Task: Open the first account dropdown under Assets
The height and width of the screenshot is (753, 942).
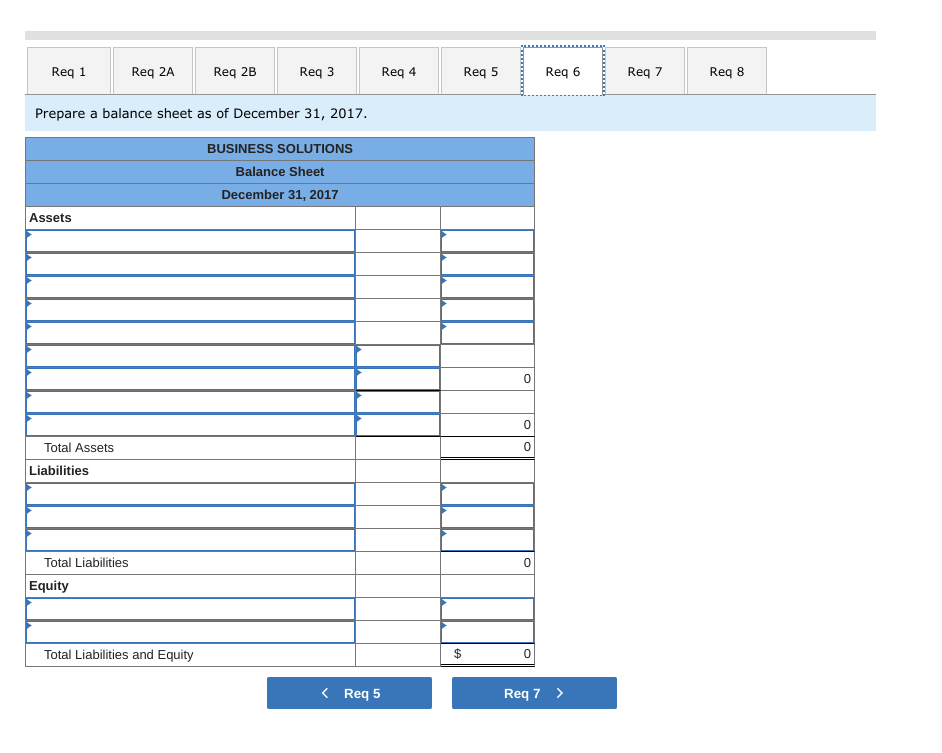Action: tap(190, 240)
